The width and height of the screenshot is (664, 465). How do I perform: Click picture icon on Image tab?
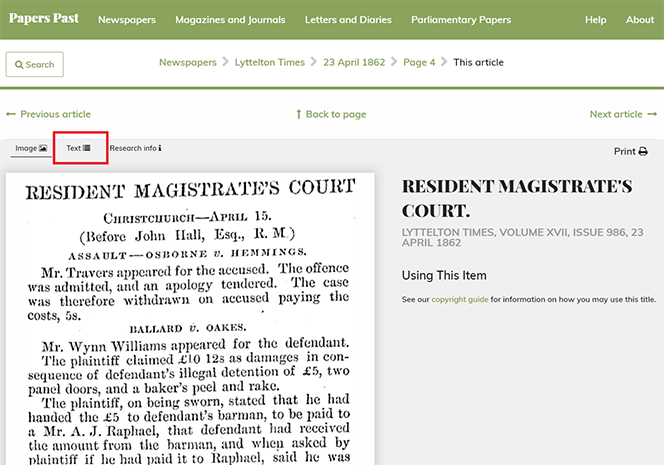[x=43, y=148]
